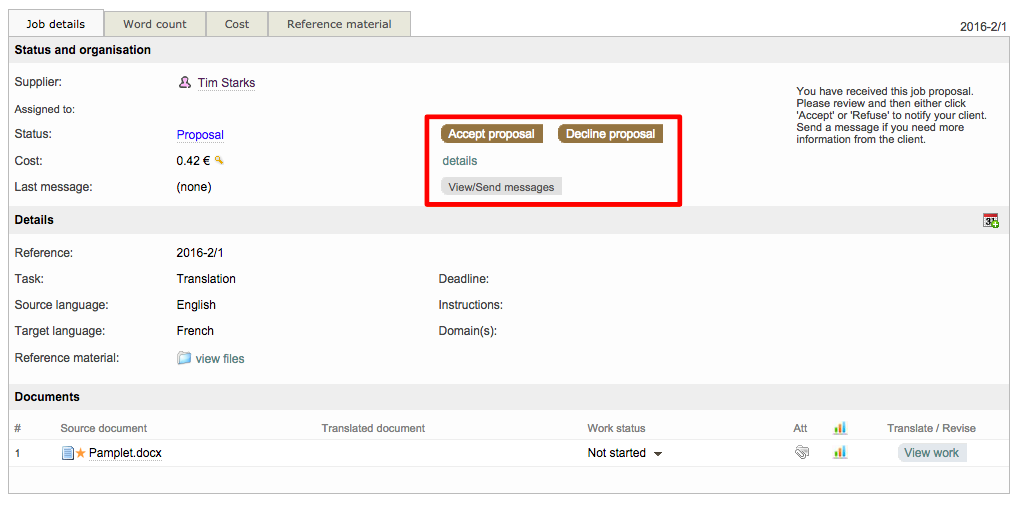Click the document icon before Pamplet.docx
This screenshot has width=1018, height=505.
click(x=67, y=453)
